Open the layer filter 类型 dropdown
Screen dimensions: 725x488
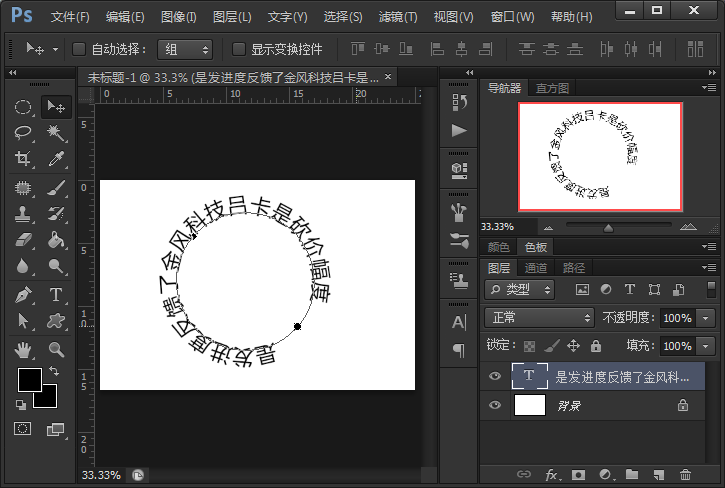tap(520, 290)
